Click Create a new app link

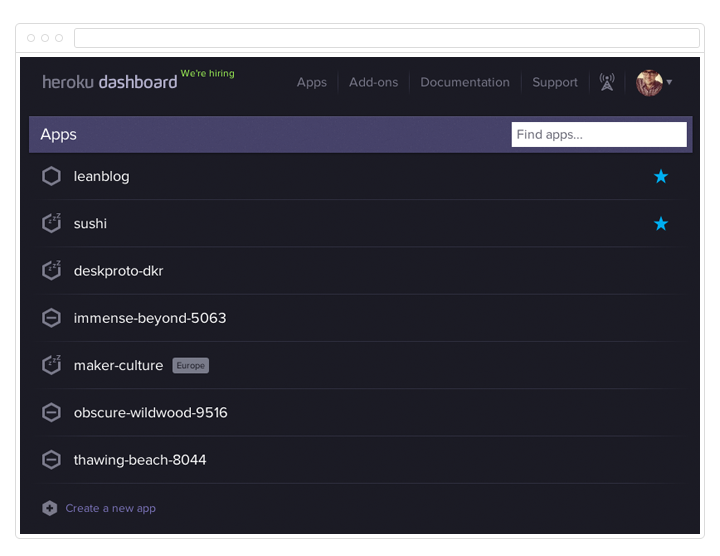pyautogui.click(x=111, y=508)
